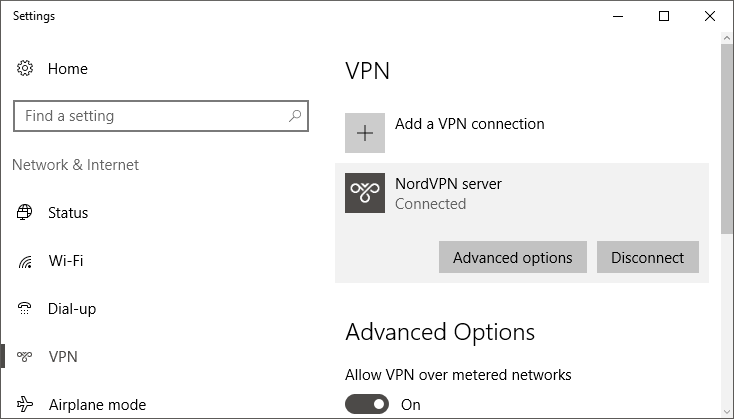Click the vertical scrollbar thumb
The image size is (734, 419).
tap(727, 139)
